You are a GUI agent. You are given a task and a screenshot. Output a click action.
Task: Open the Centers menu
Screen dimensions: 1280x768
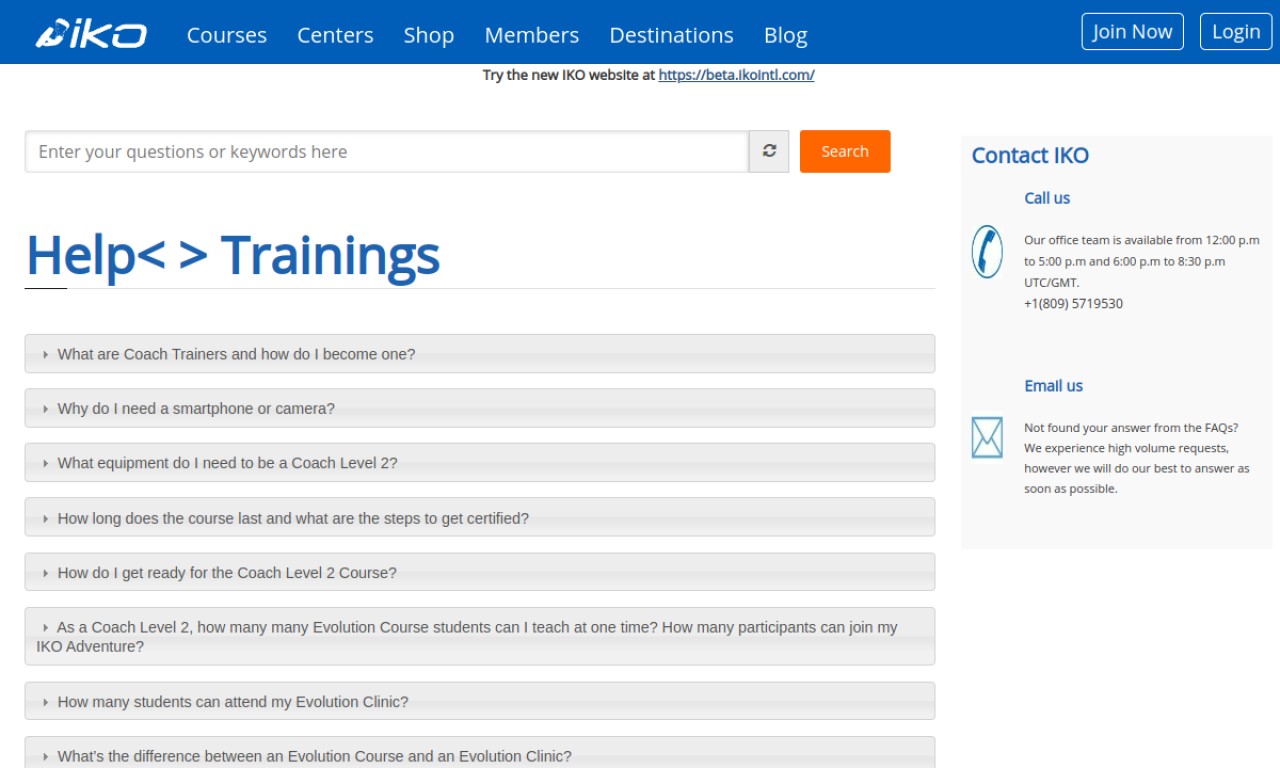pyautogui.click(x=335, y=35)
